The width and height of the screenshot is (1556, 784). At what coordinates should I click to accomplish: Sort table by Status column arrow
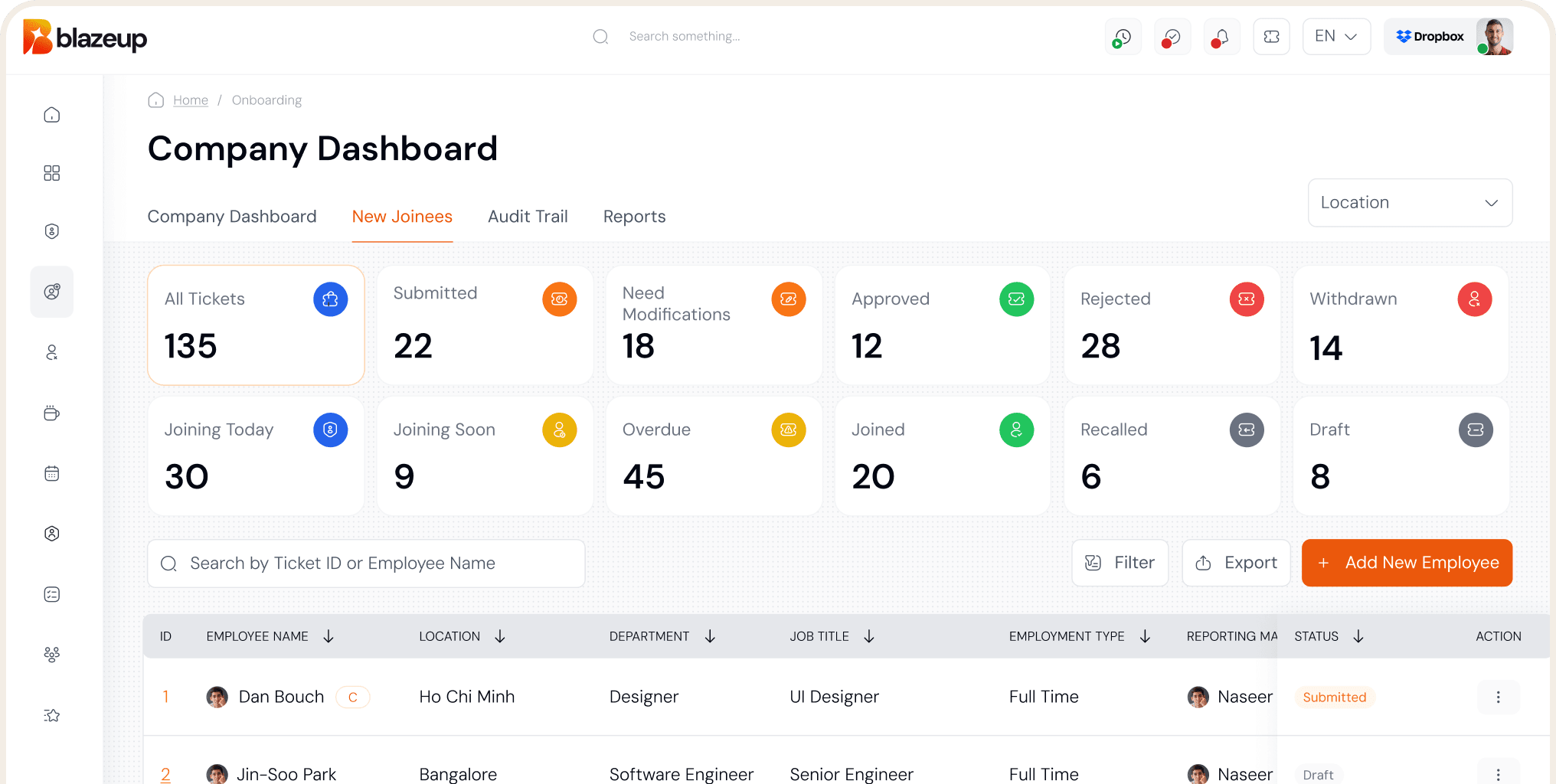(1358, 636)
